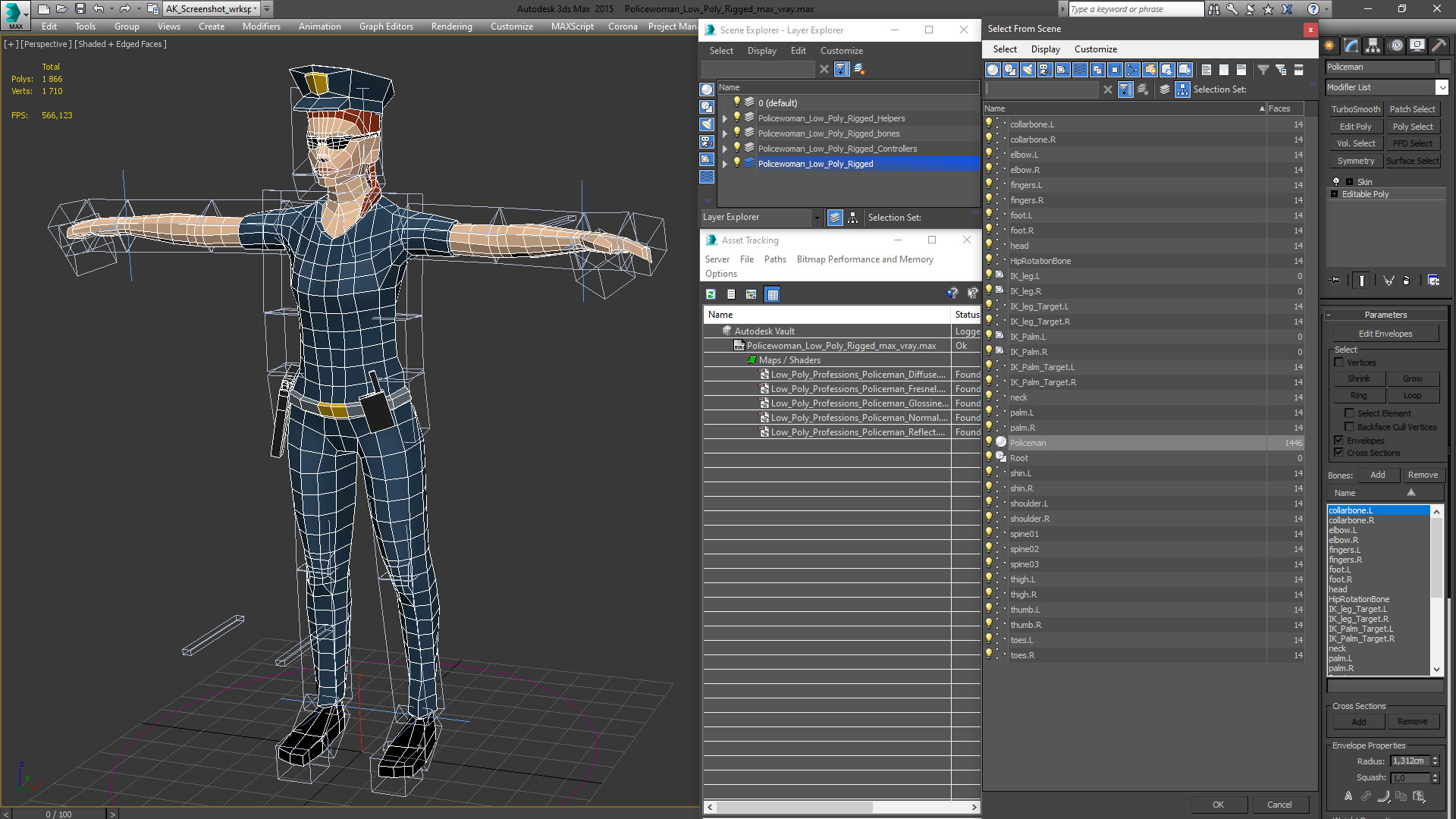Toggle Display Helpers filter in Select From Scene

click(x=1062, y=70)
